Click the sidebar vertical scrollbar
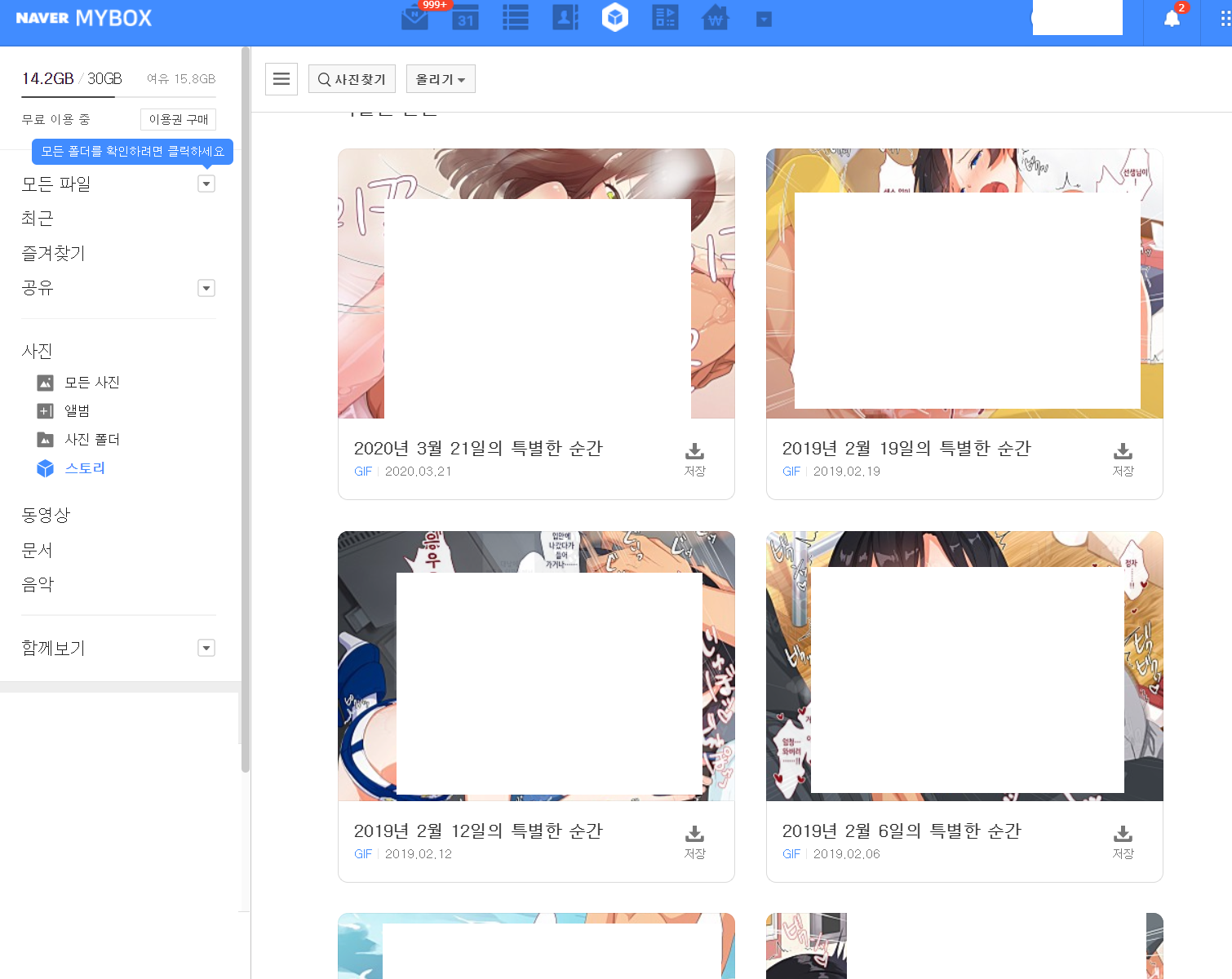 246,408
